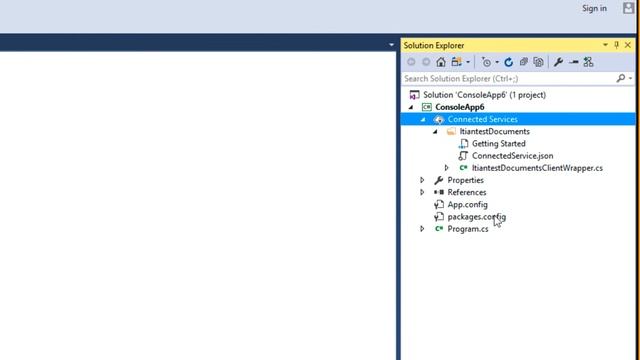Click the wrench icon beside Properties node
640x360 pixels.
pos(439,180)
